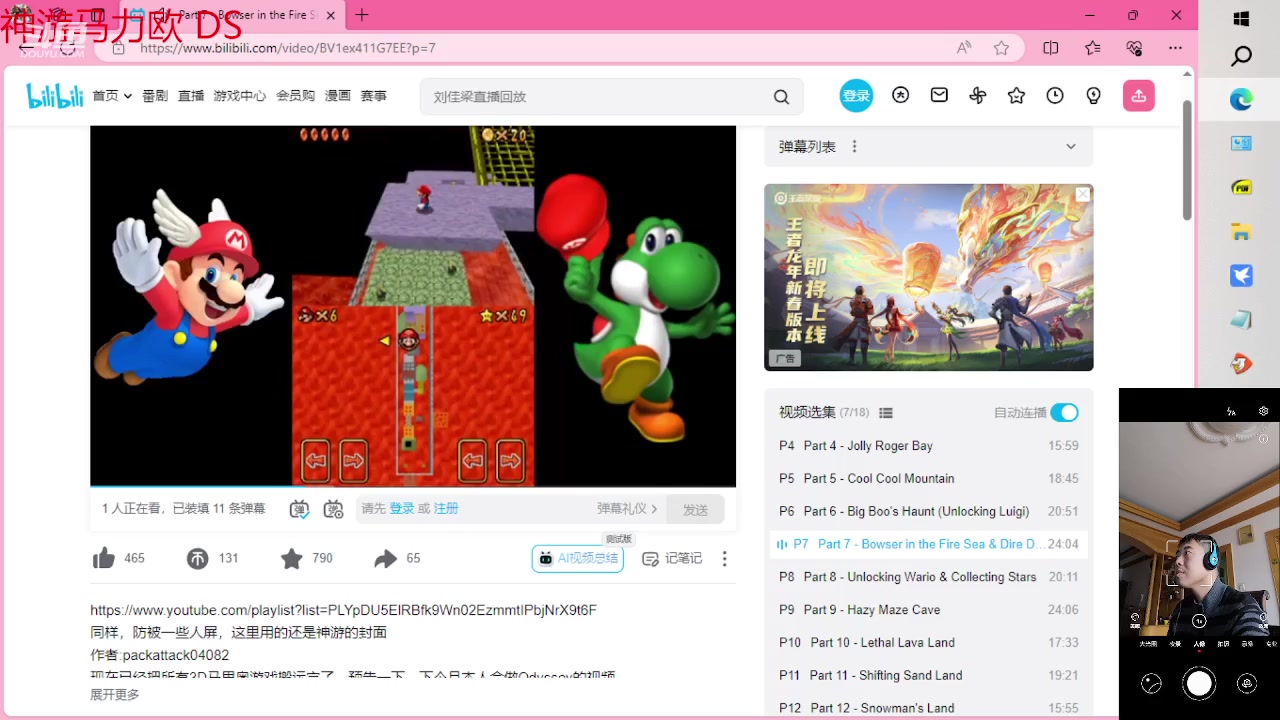Share the video with arrow icon
Screen dimensions: 1280x720
(x=385, y=558)
